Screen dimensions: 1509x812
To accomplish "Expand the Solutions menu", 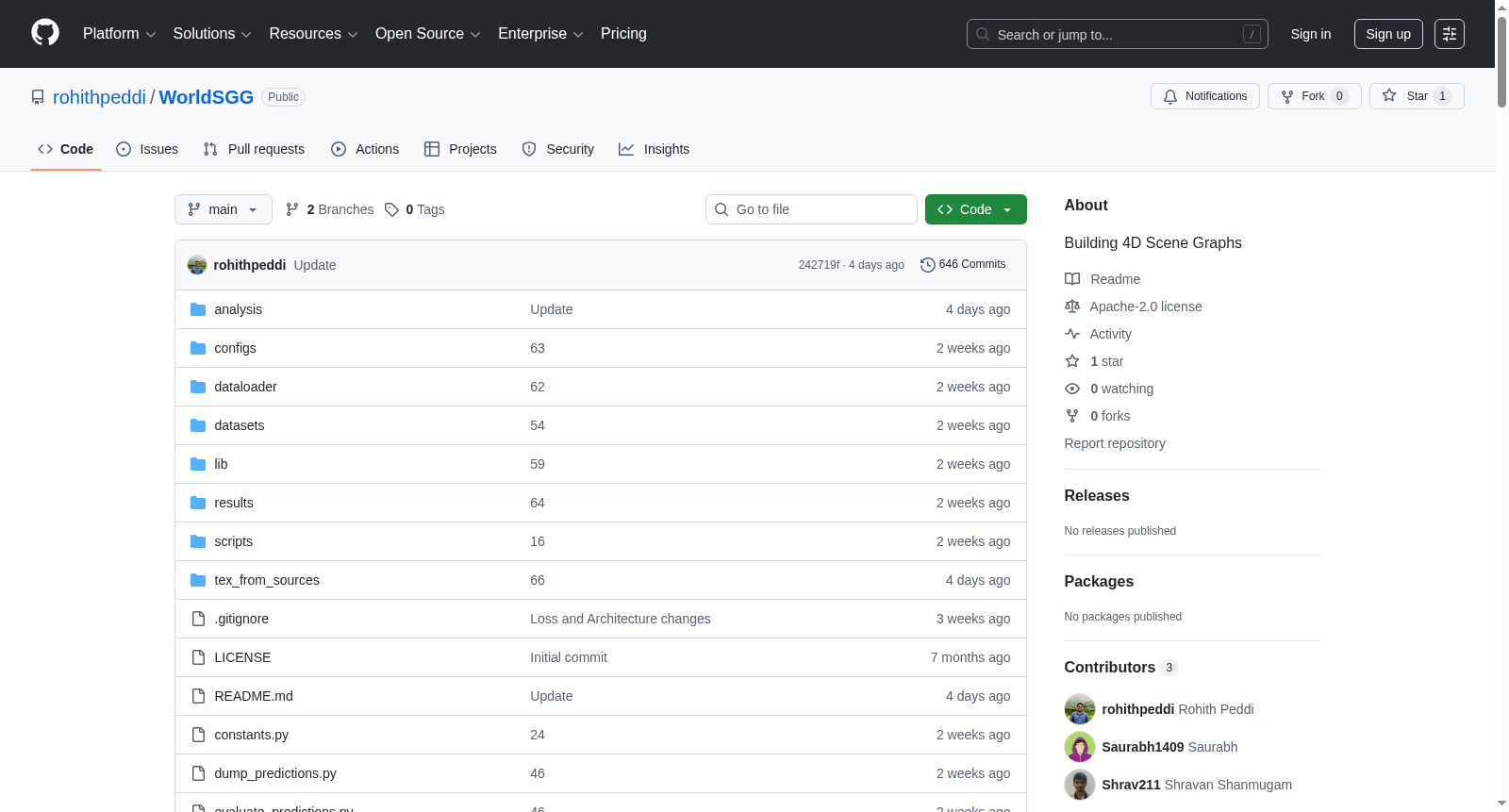I will tap(212, 34).
